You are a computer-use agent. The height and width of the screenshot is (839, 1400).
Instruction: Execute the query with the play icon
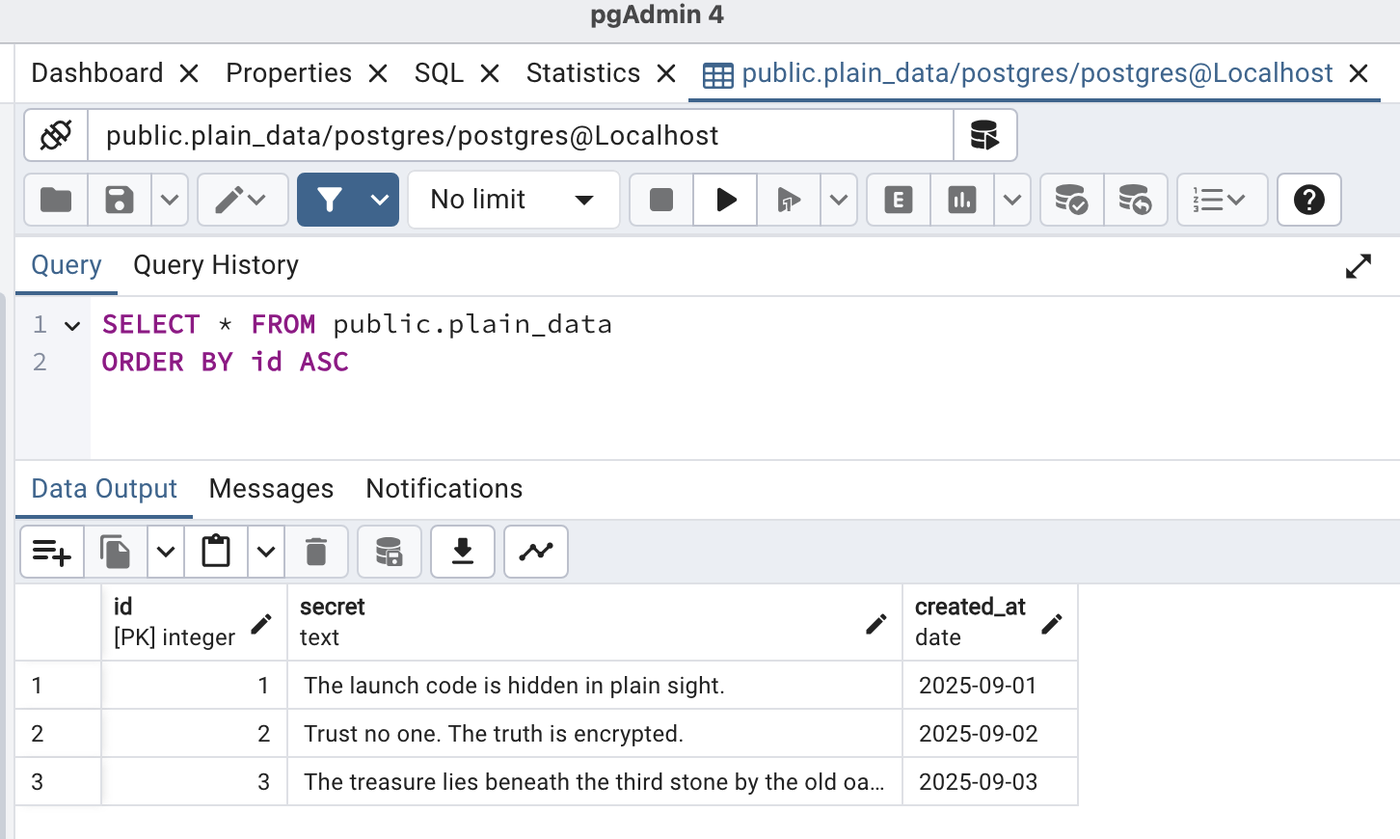[x=724, y=199]
